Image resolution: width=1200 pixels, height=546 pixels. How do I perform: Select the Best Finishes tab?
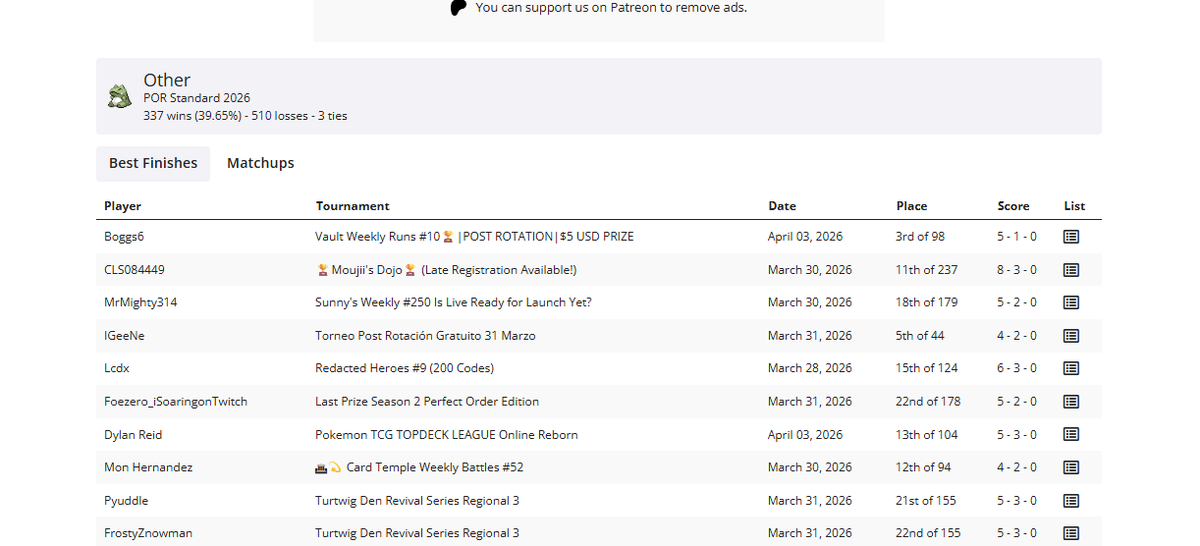point(153,163)
